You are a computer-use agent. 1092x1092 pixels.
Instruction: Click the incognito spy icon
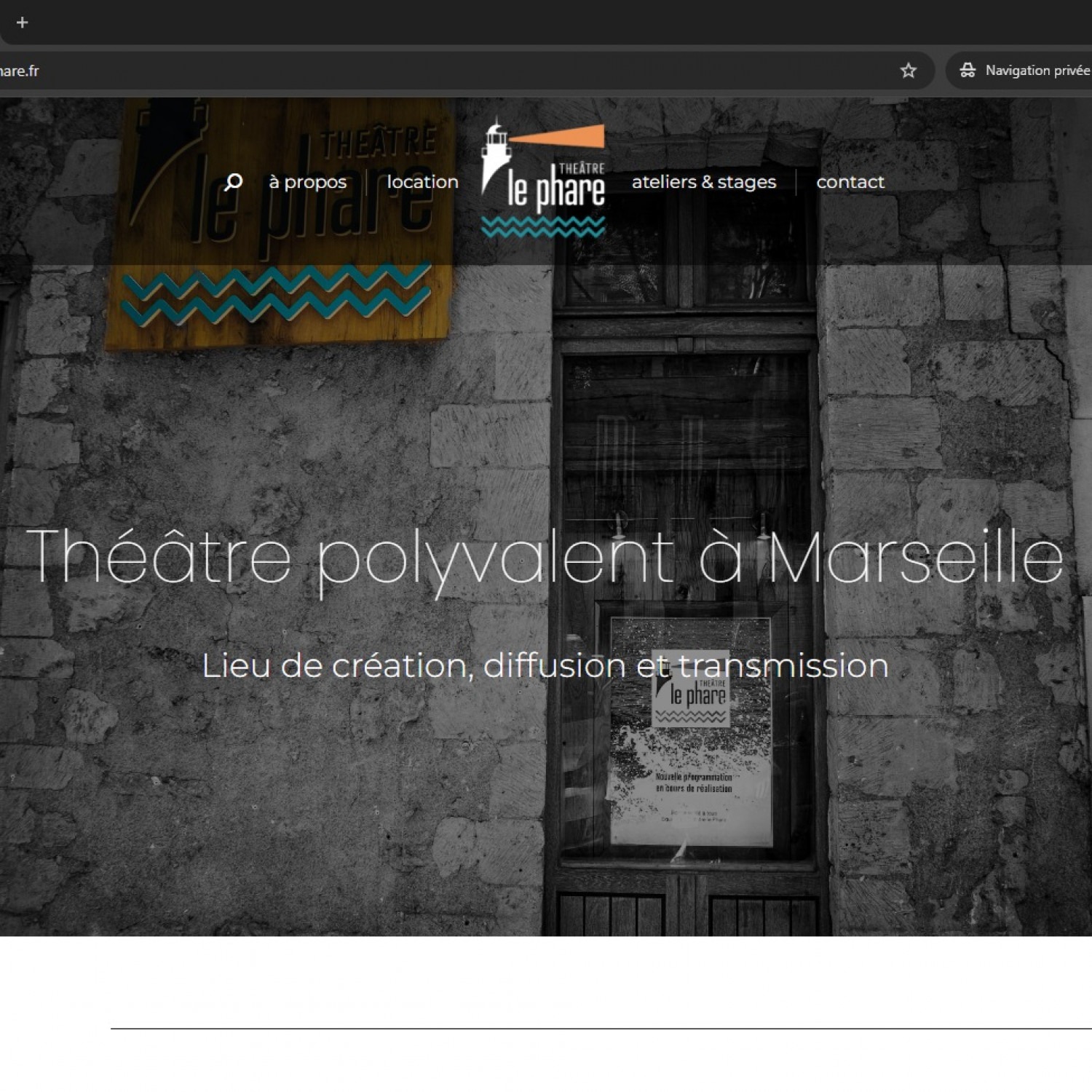tap(967, 71)
